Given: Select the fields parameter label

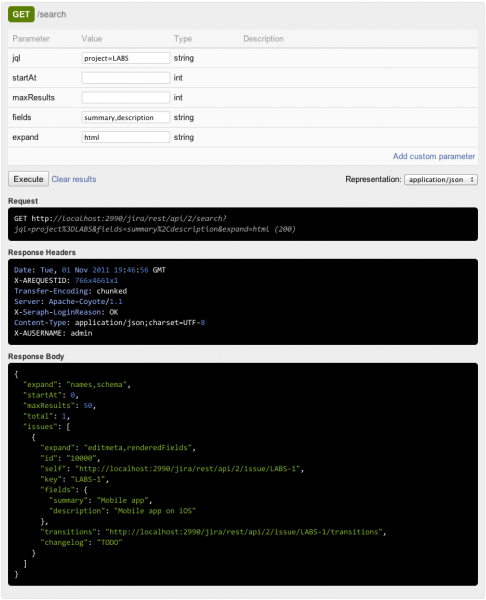Looking at the screenshot, I should point(22,117).
